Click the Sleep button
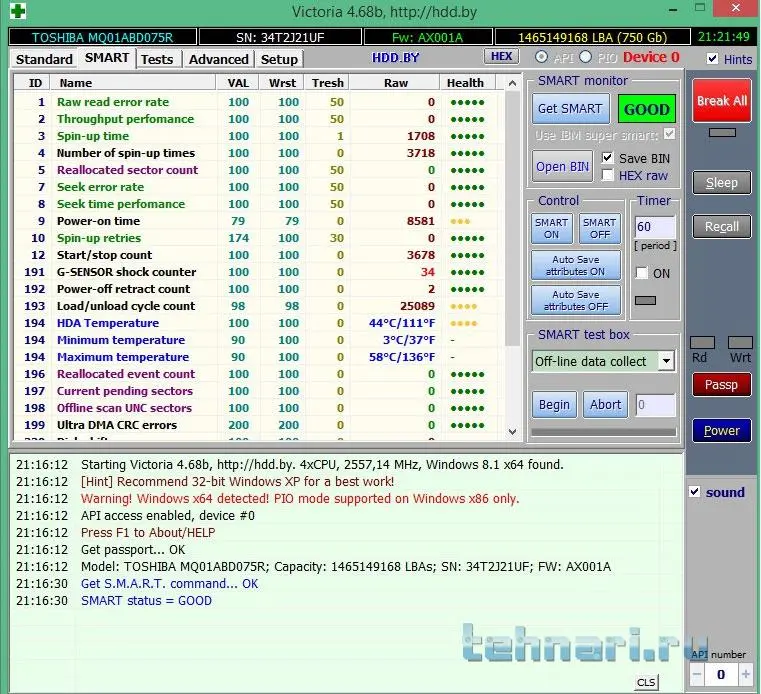Screen dimensions: 761x694 722,182
